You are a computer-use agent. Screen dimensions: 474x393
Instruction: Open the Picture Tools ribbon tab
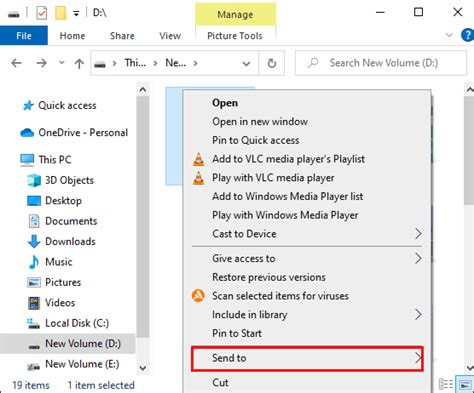click(235, 36)
